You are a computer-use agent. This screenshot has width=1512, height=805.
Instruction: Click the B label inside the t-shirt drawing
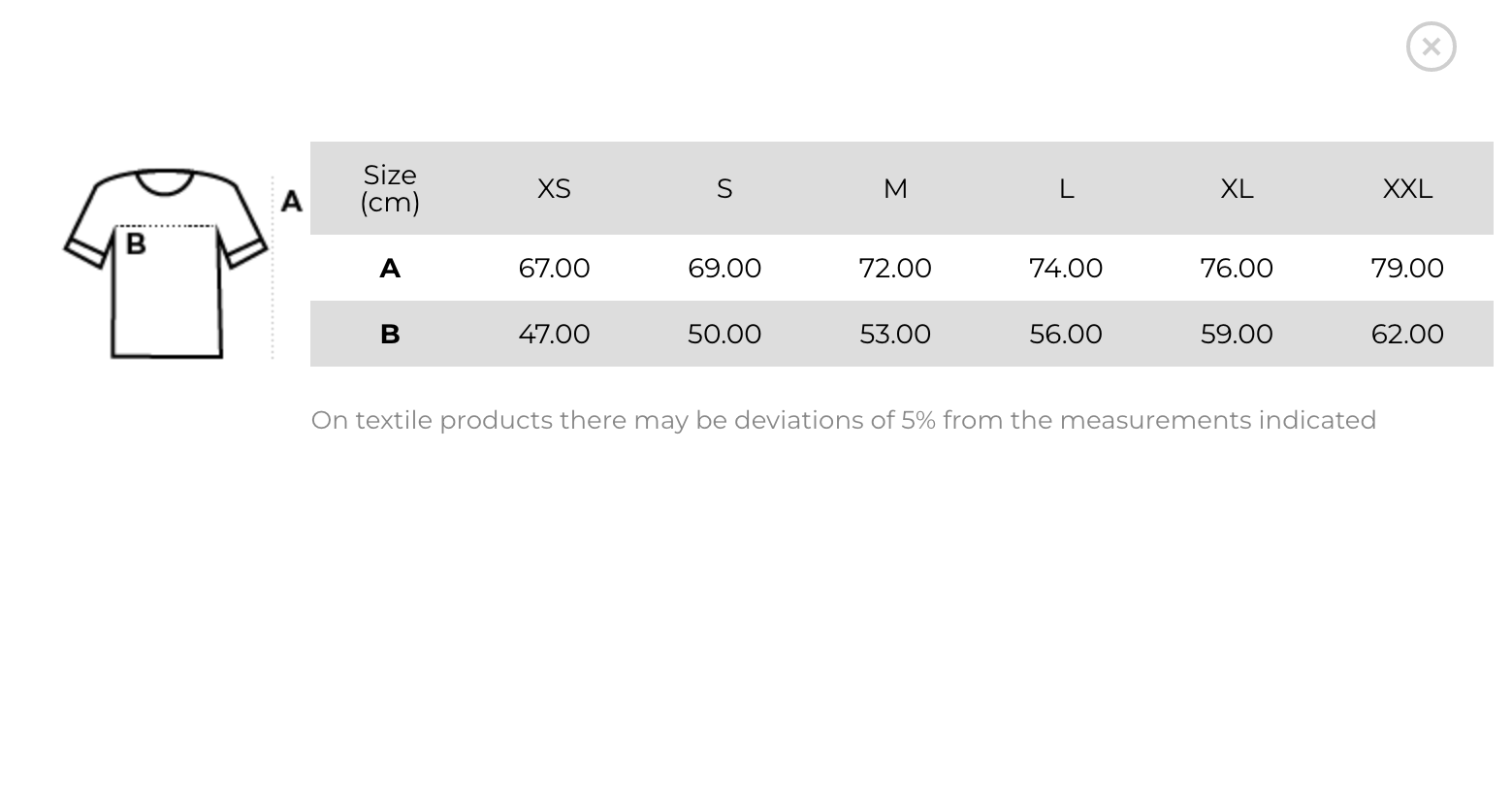(x=136, y=243)
